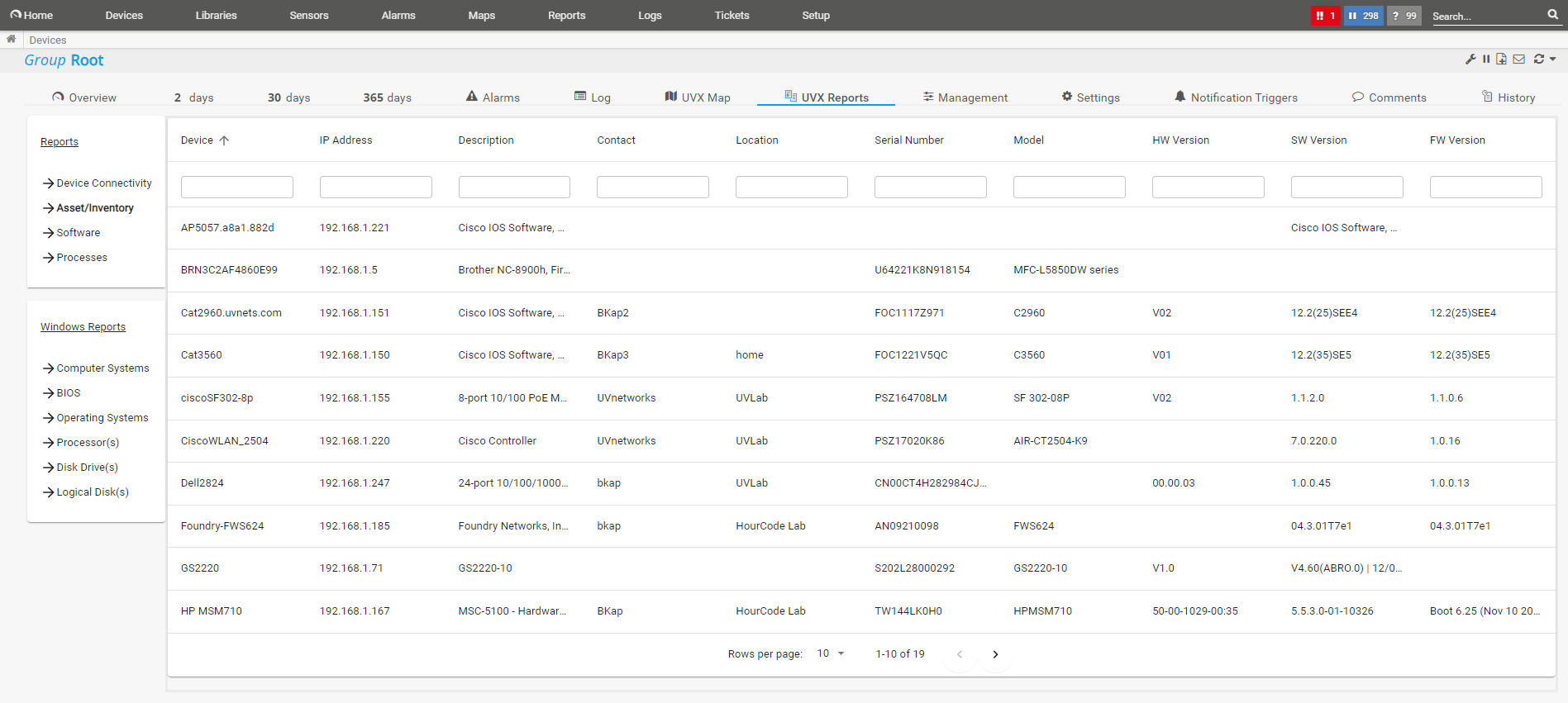Click the blue paused sensors badge

pyautogui.click(x=1363, y=16)
